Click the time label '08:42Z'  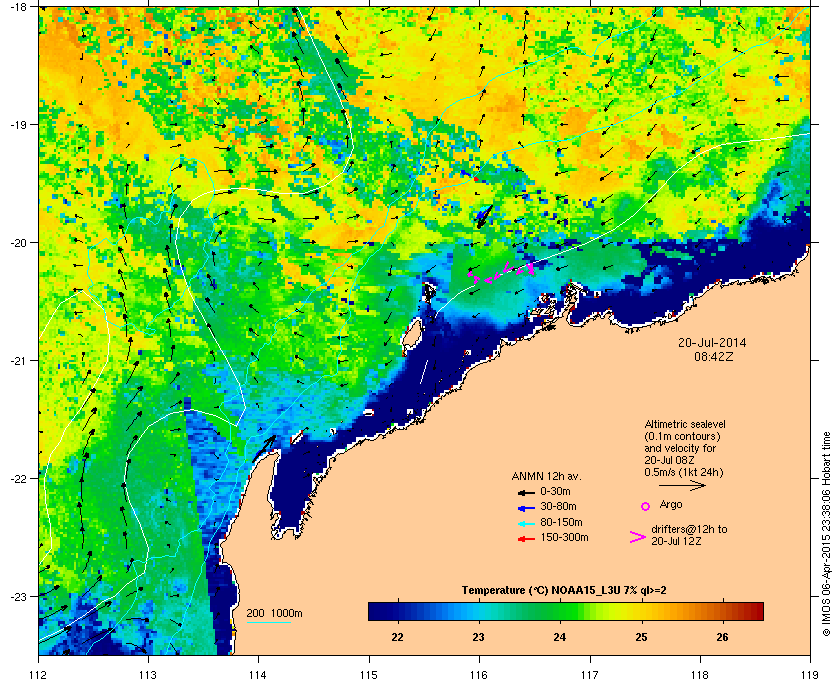click(714, 356)
